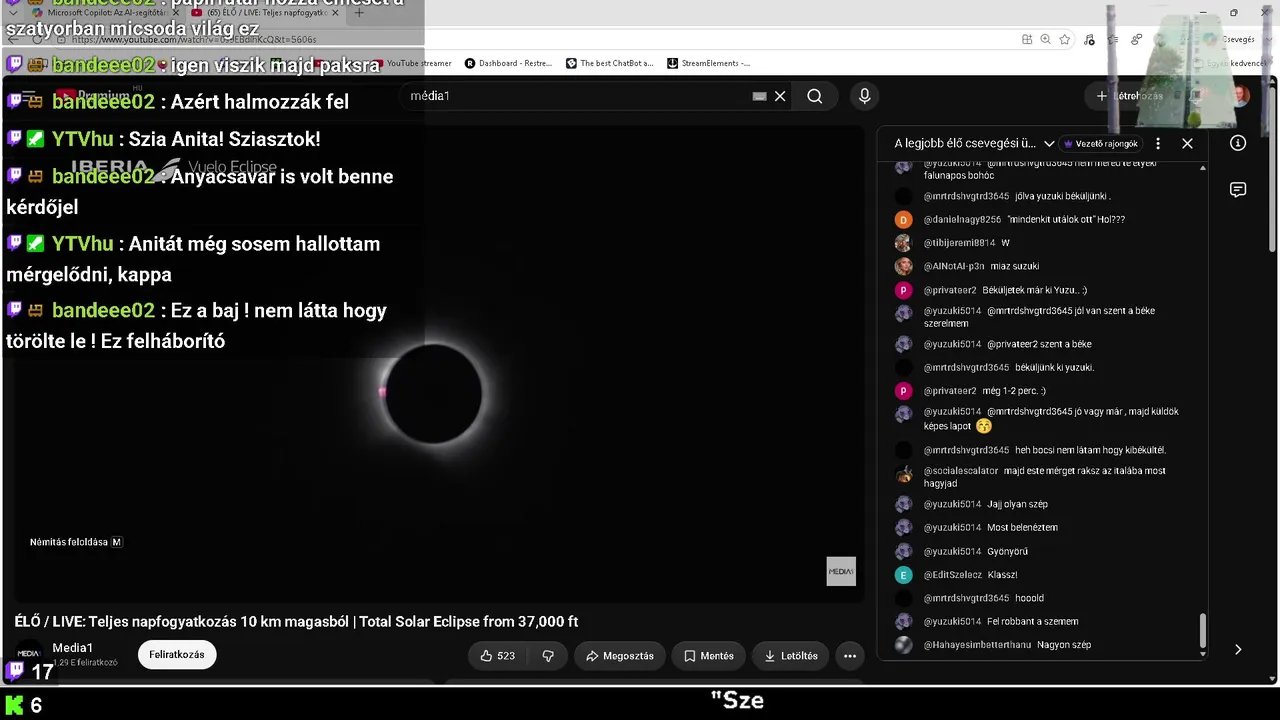The width and height of the screenshot is (1280, 720).
Task: Open a new browser tab
Action: (x=359, y=13)
